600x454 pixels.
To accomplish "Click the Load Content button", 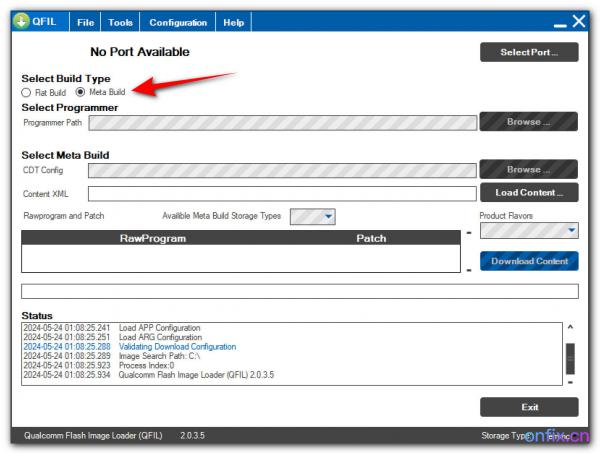I will (x=529, y=193).
